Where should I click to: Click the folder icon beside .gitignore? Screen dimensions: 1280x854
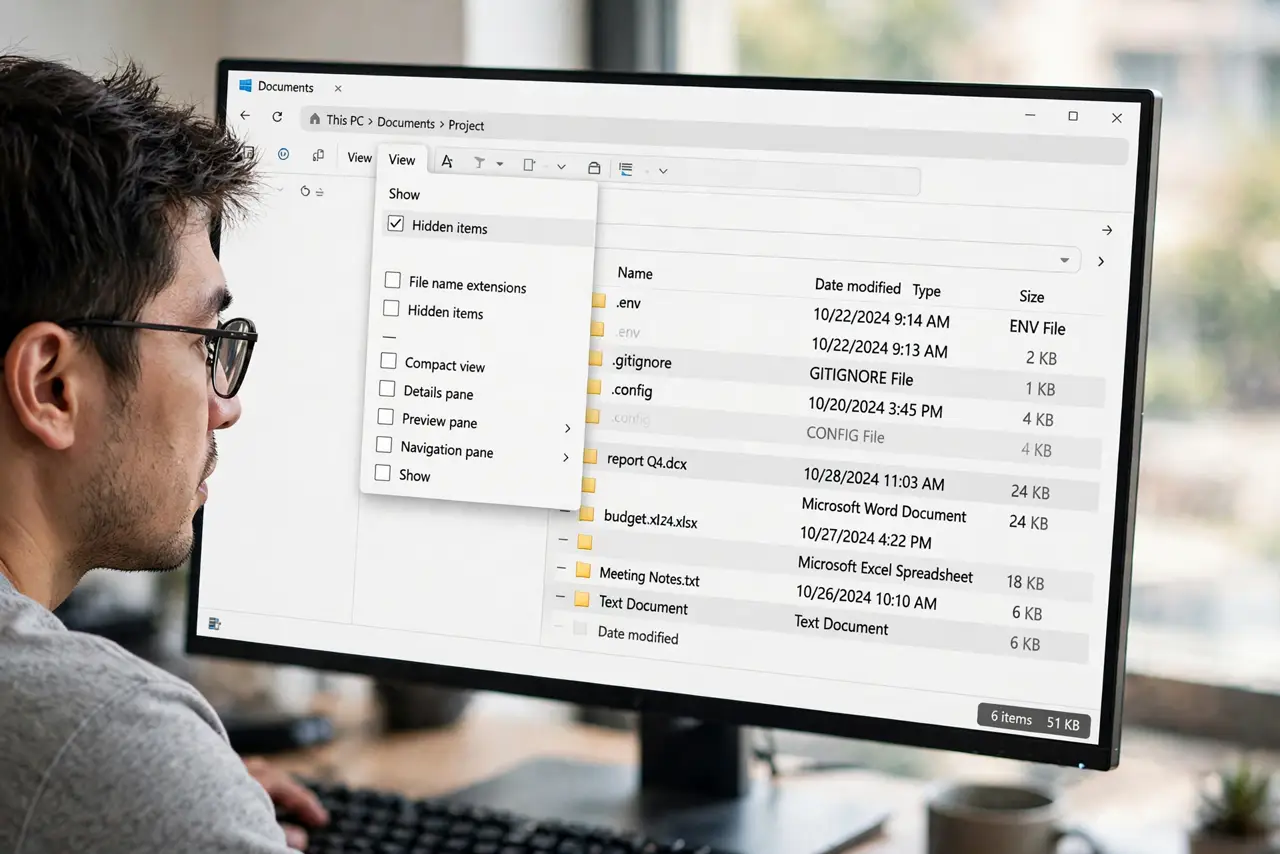(x=594, y=358)
